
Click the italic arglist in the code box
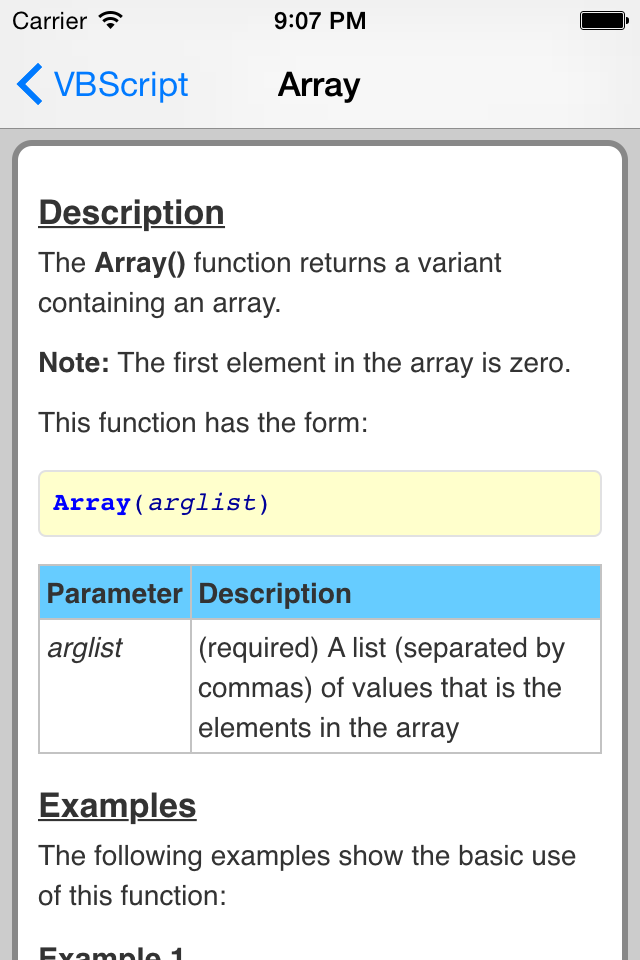(x=203, y=503)
